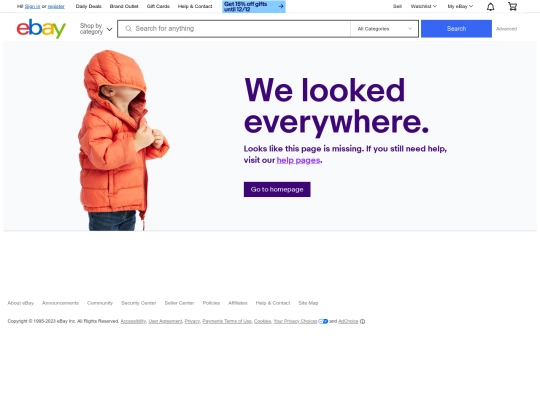The width and height of the screenshot is (540, 405).
Task: Click the eBay logo
Action: [x=41, y=28]
